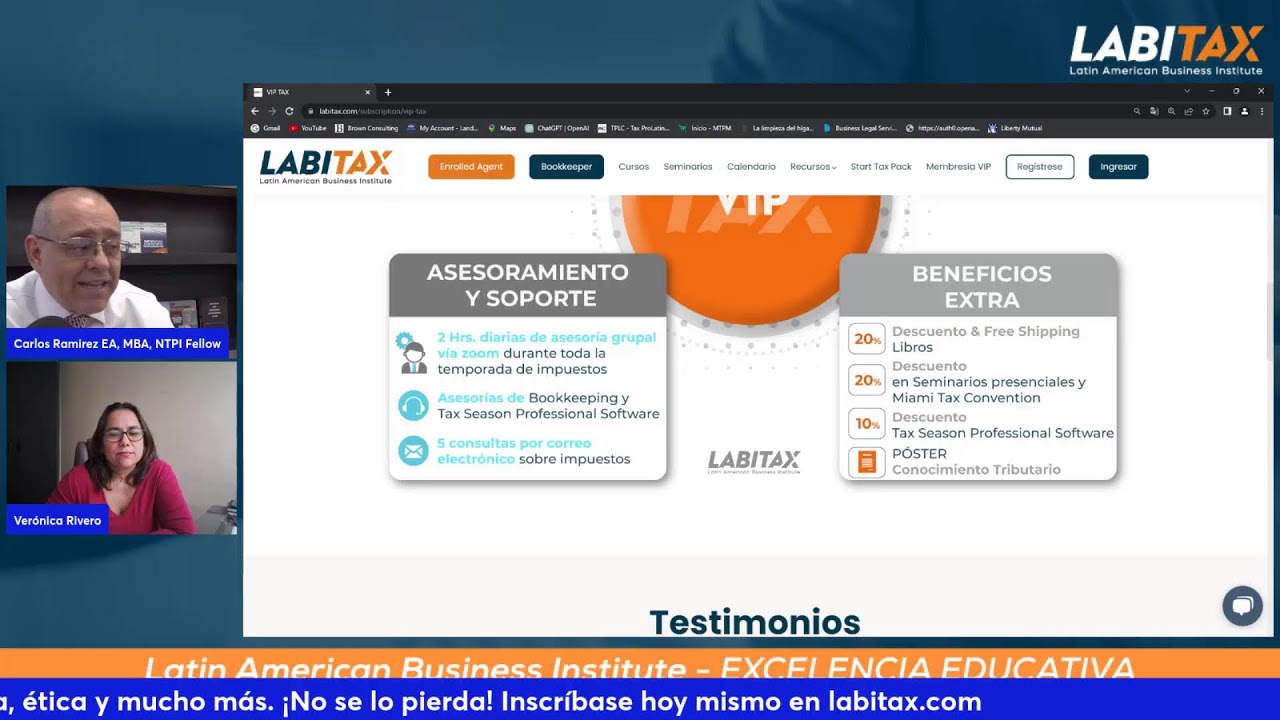
Task: Open the Liberty Mutual bookmark
Action: [x=1015, y=128]
